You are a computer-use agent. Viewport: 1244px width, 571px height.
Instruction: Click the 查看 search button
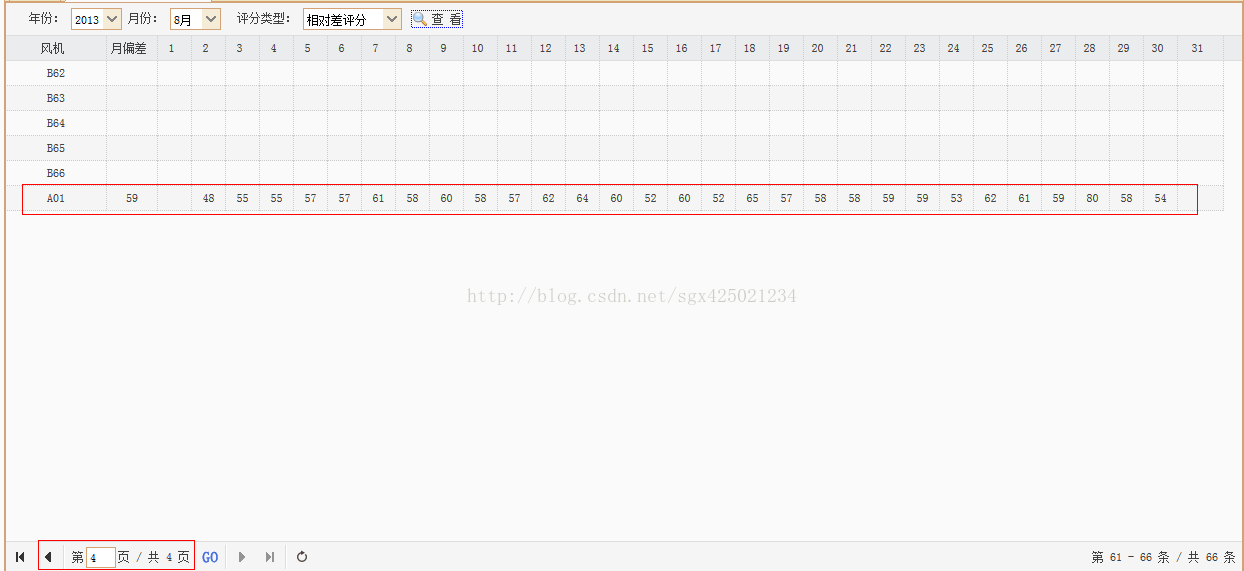(x=437, y=19)
